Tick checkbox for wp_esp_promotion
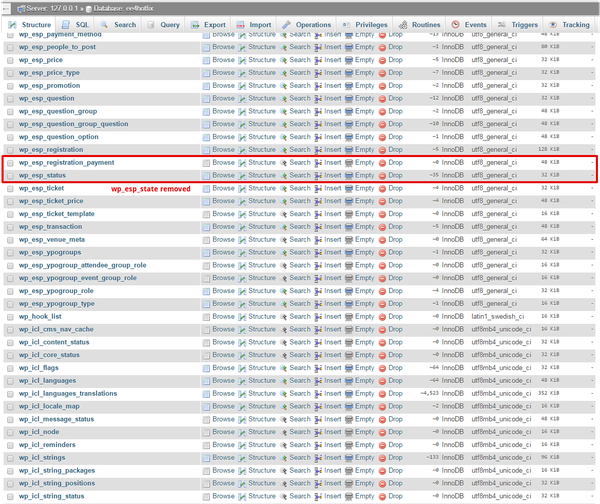This screenshot has height=504, width=600. [x=10, y=86]
